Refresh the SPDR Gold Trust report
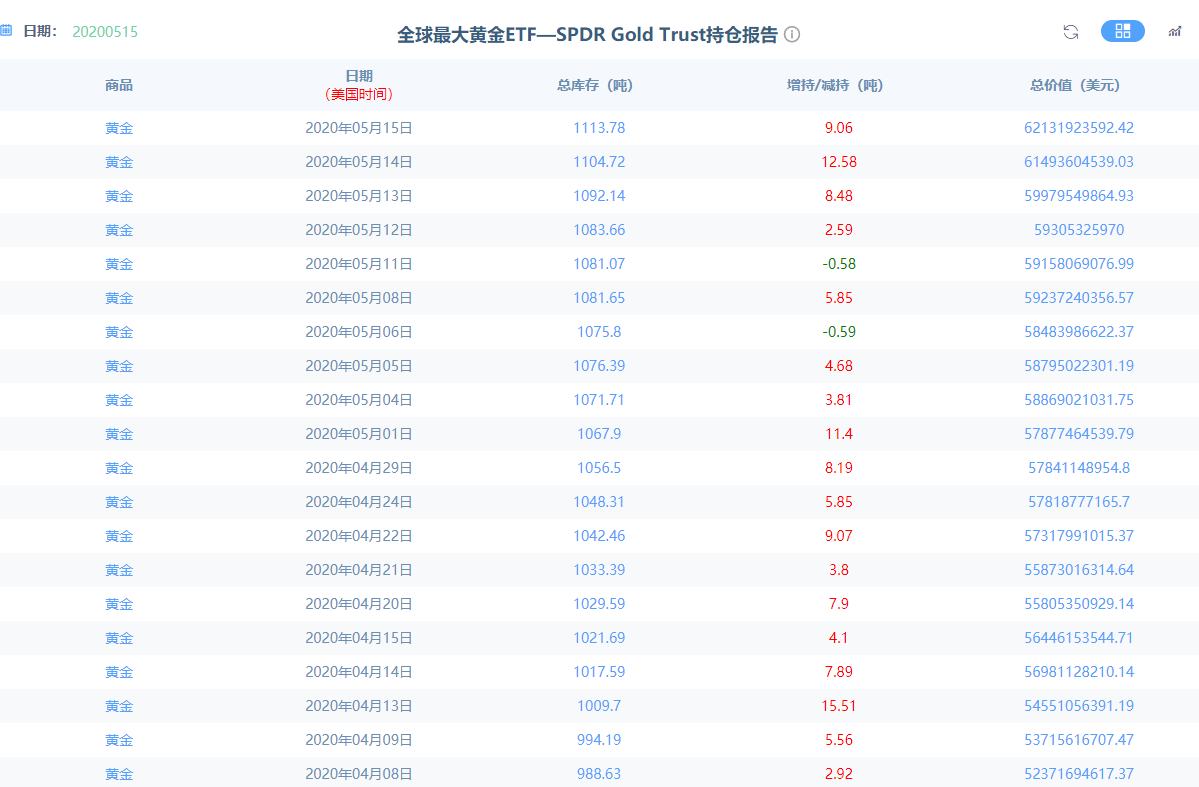Screen dimensions: 1199x787 [x=1071, y=31]
